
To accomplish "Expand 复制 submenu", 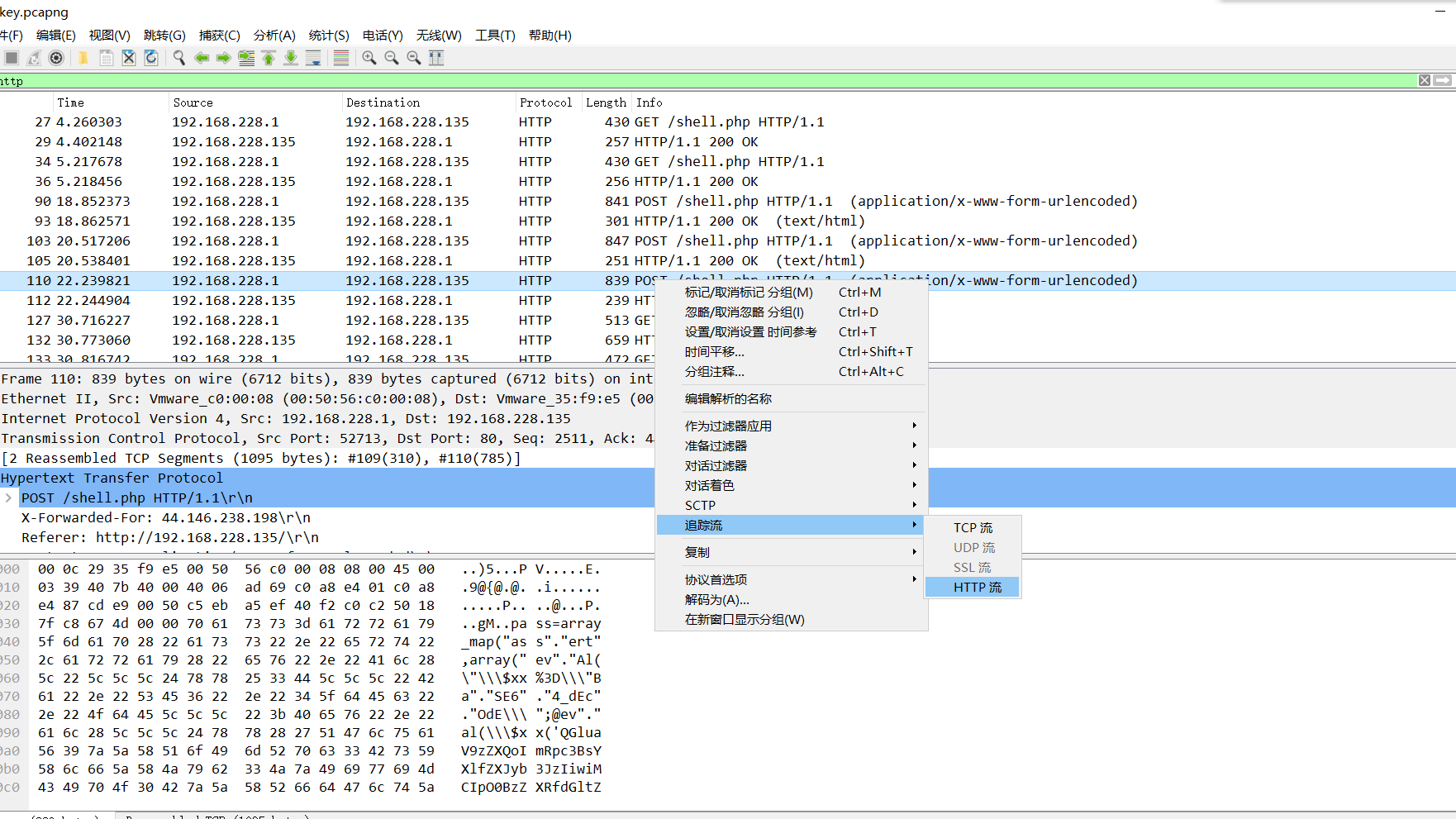I will tap(792, 552).
